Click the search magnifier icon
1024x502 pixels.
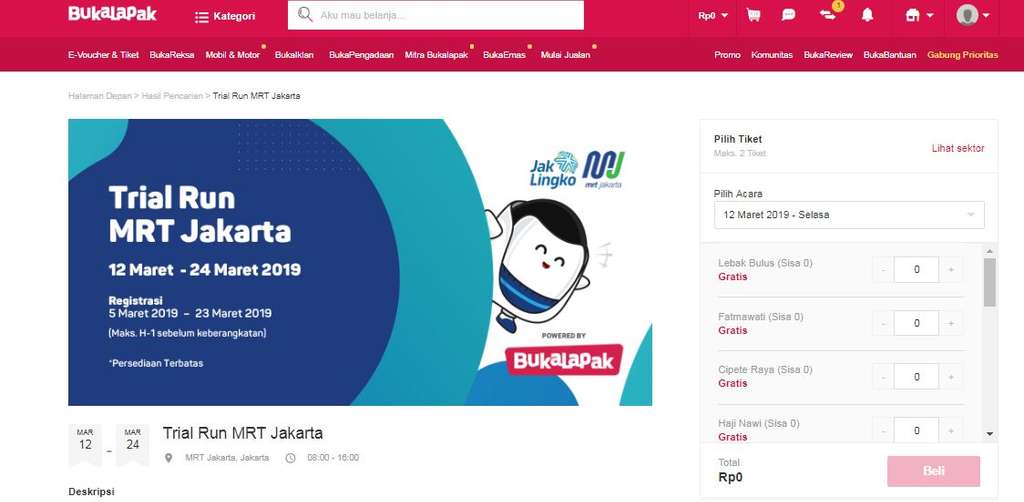[x=304, y=15]
